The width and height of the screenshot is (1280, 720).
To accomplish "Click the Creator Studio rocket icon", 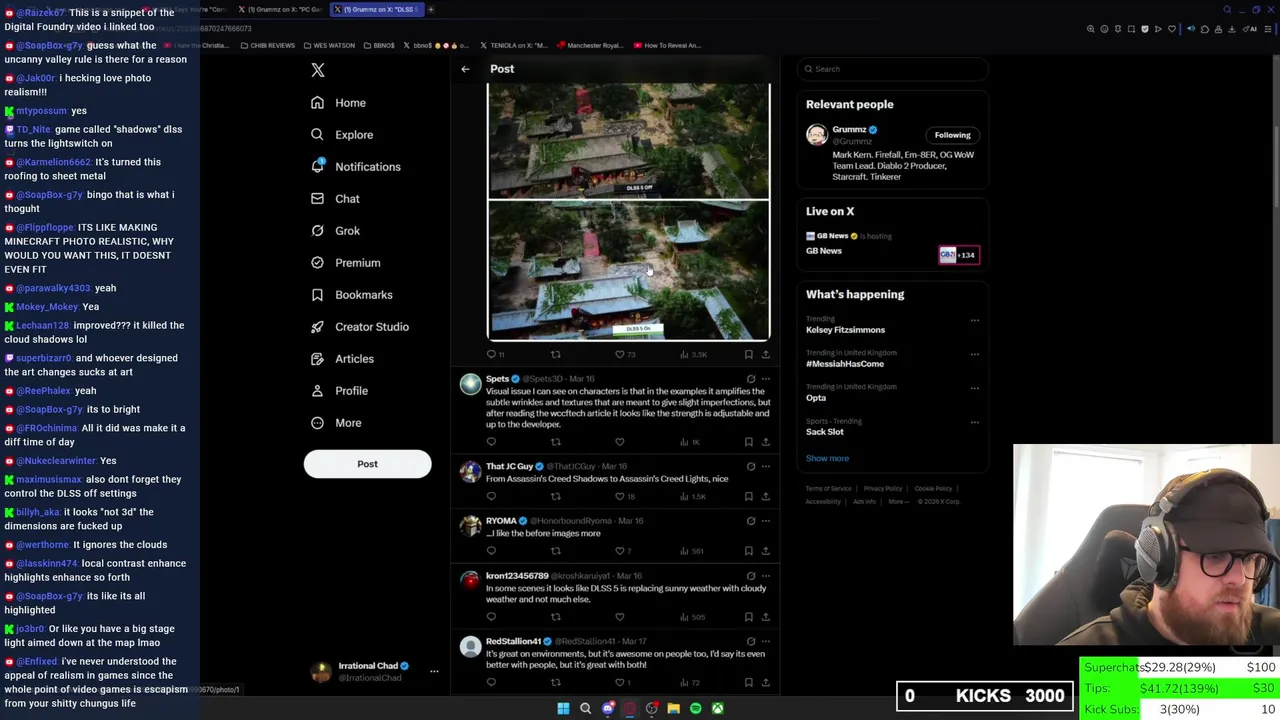I will pos(317,327).
